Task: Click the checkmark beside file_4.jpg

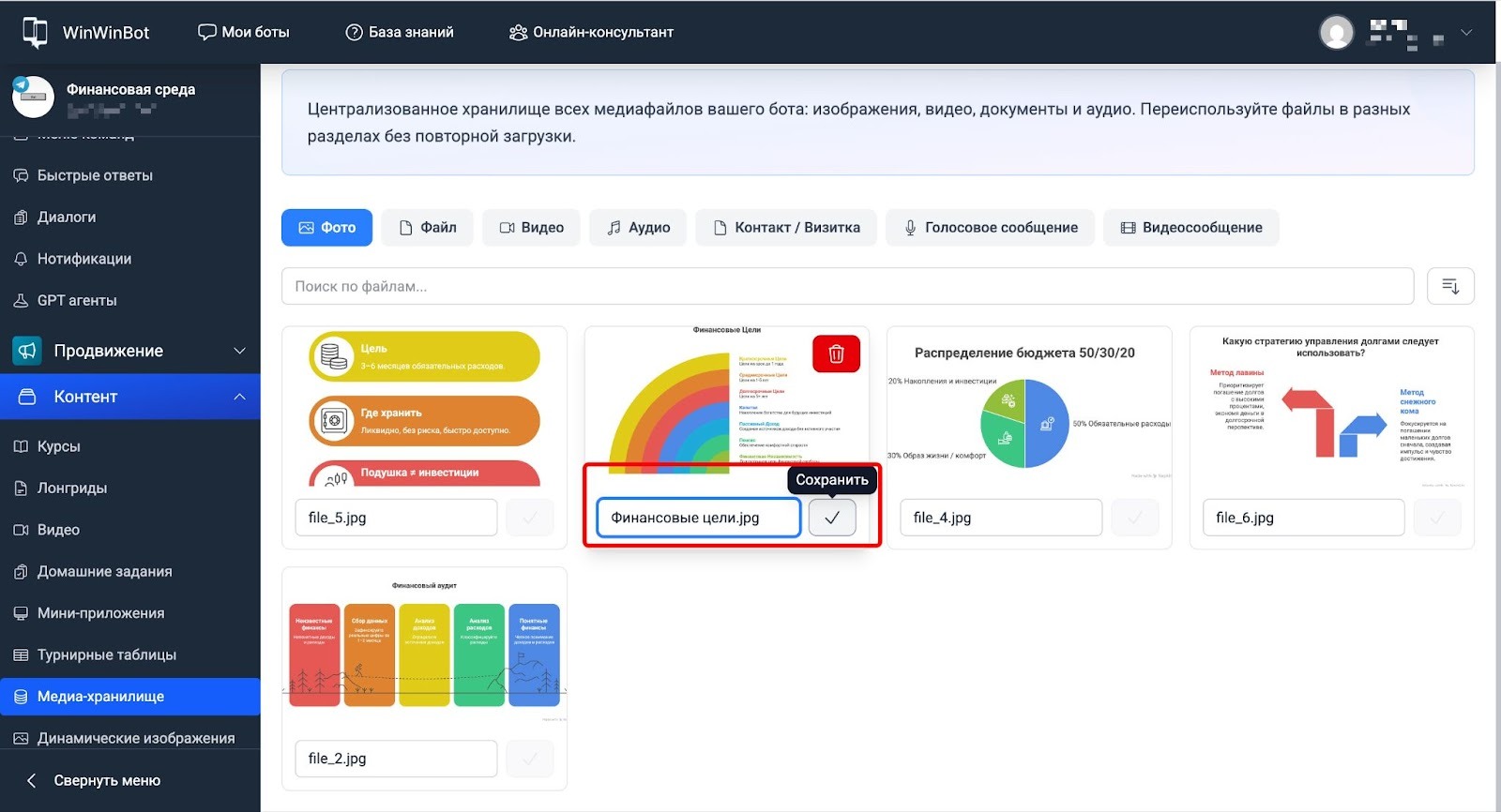Action: click(1135, 518)
